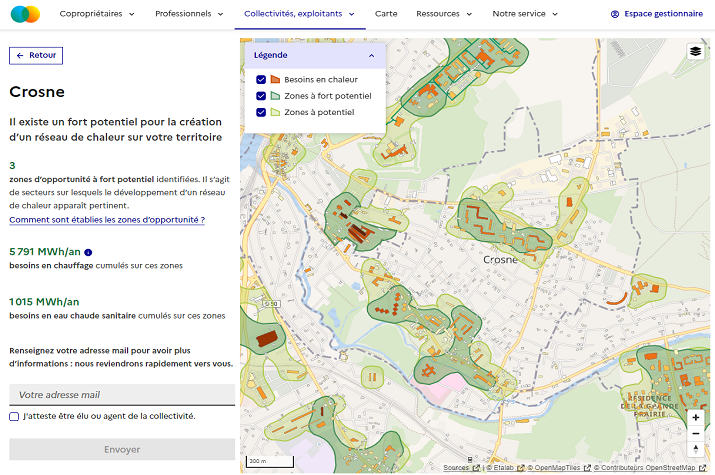The width and height of the screenshot is (715, 475).
Task: Click the Crosne label on the map
Action: point(500,260)
